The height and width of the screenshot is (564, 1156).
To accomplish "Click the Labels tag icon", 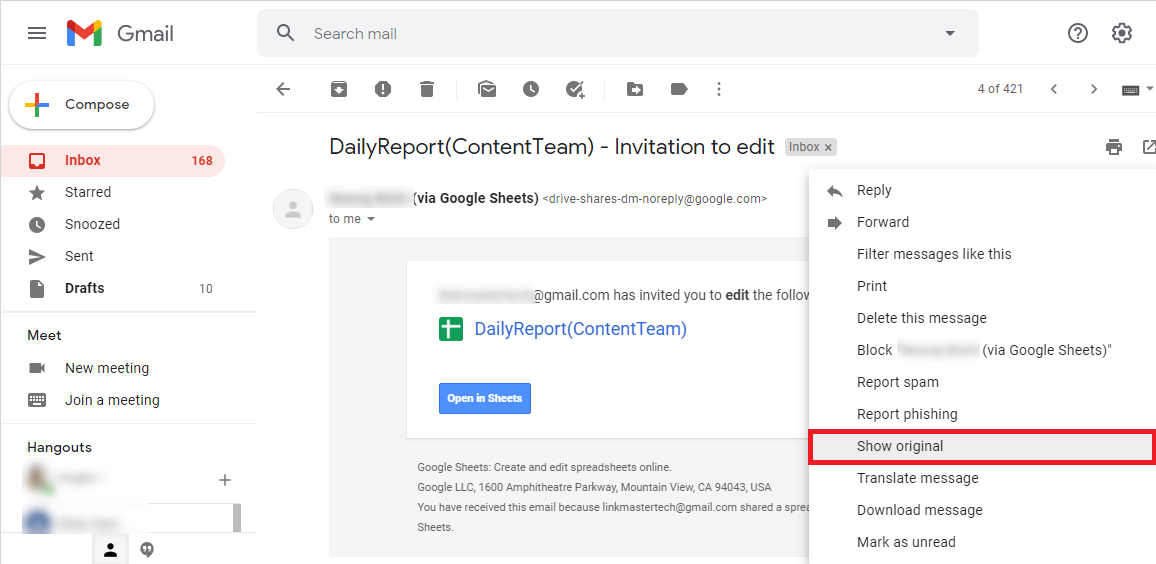I will click(679, 89).
